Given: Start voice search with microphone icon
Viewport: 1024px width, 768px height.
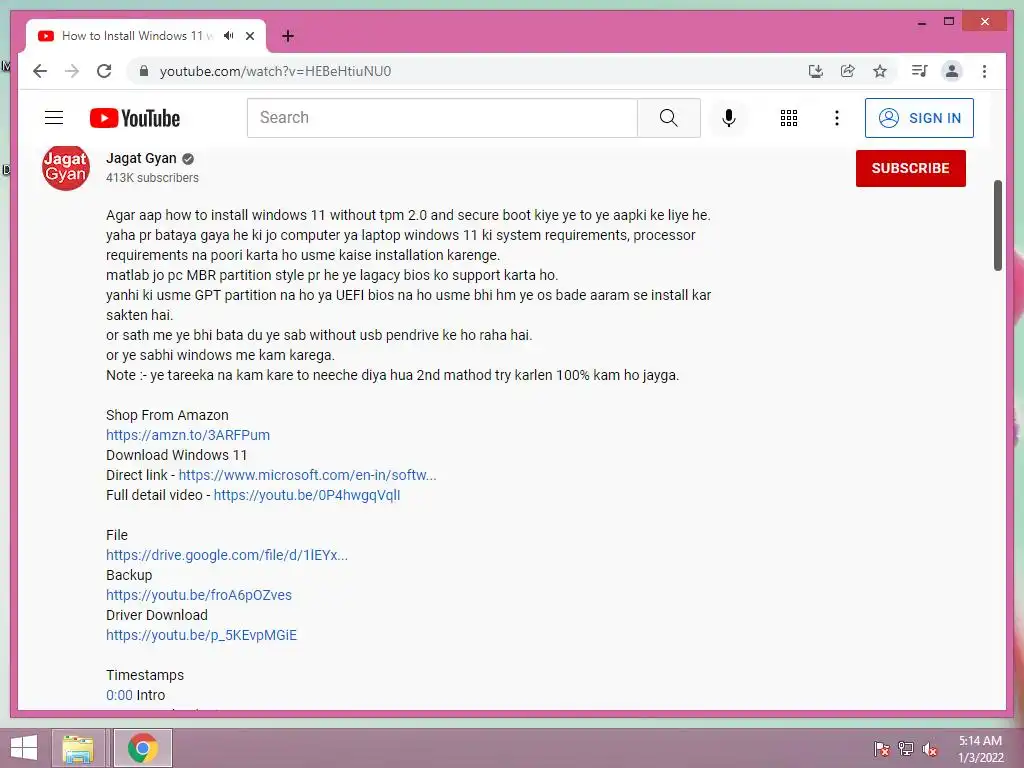Looking at the screenshot, I should coord(729,118).
